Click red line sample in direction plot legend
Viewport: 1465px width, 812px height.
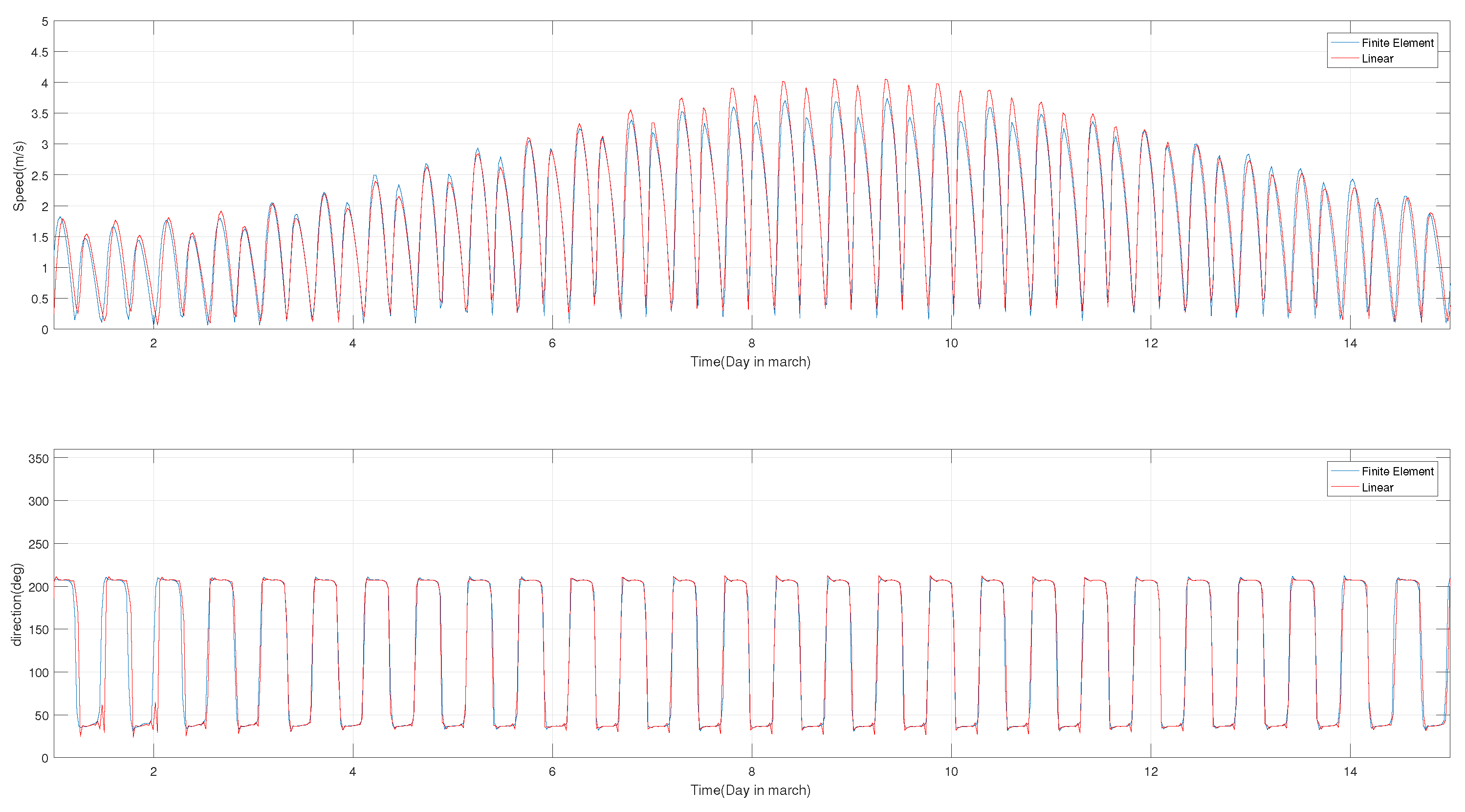tap(1344, 488)
